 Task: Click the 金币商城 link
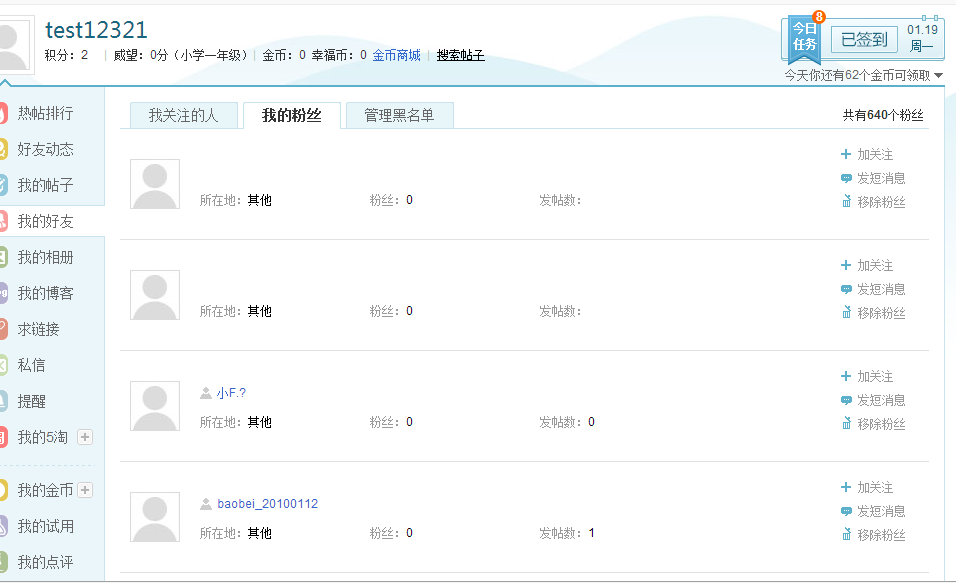396,55
